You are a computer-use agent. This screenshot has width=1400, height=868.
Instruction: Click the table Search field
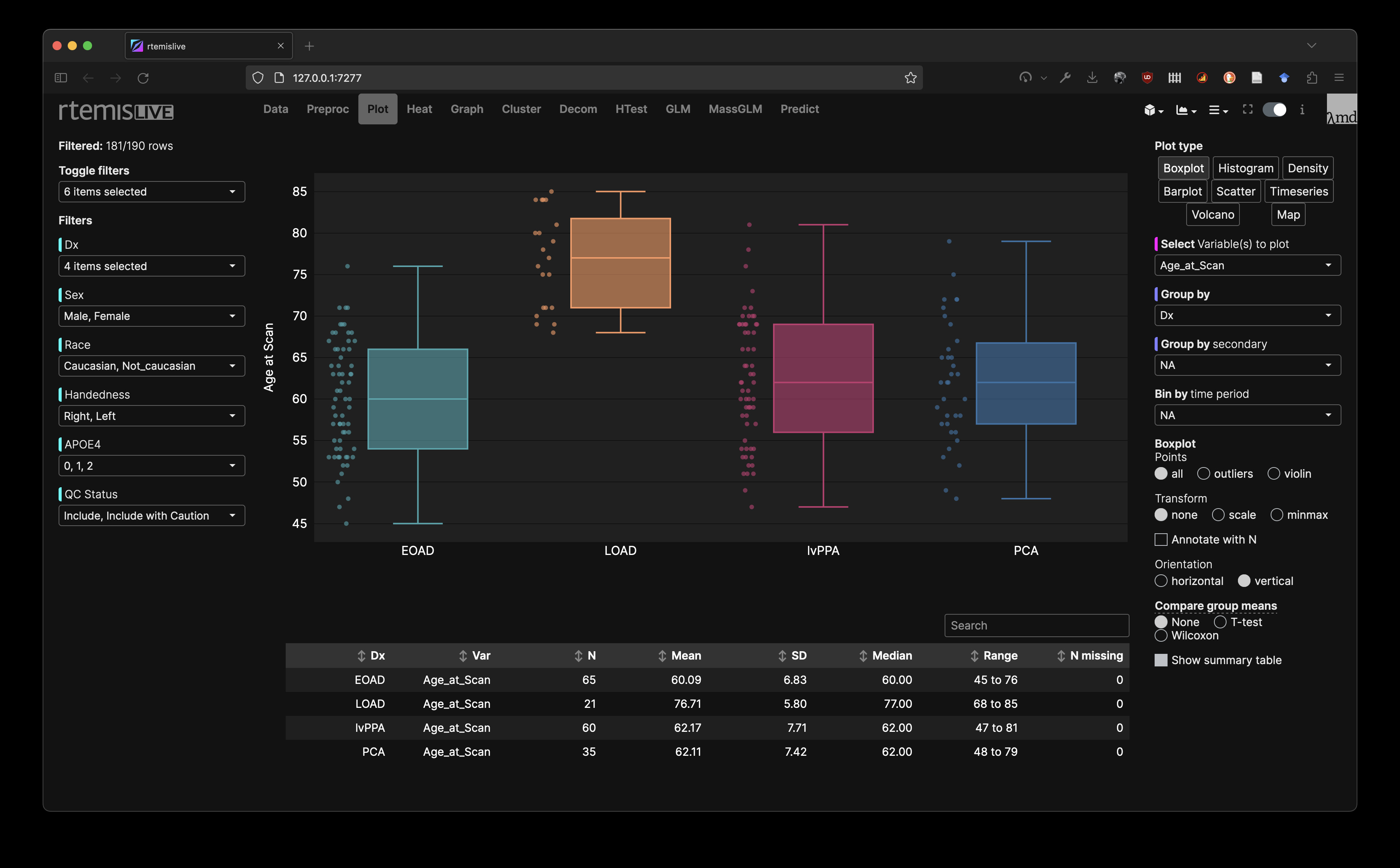click(1036, 625)
